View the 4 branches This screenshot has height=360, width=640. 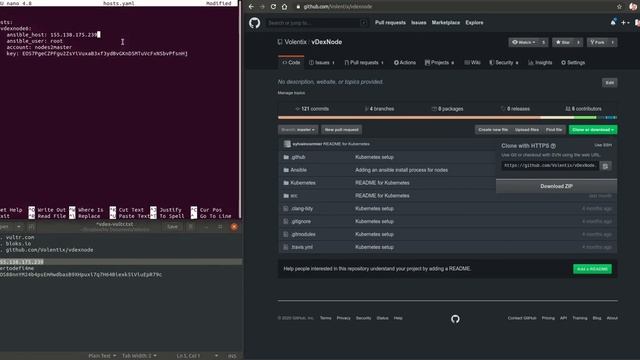coord(379,109)
